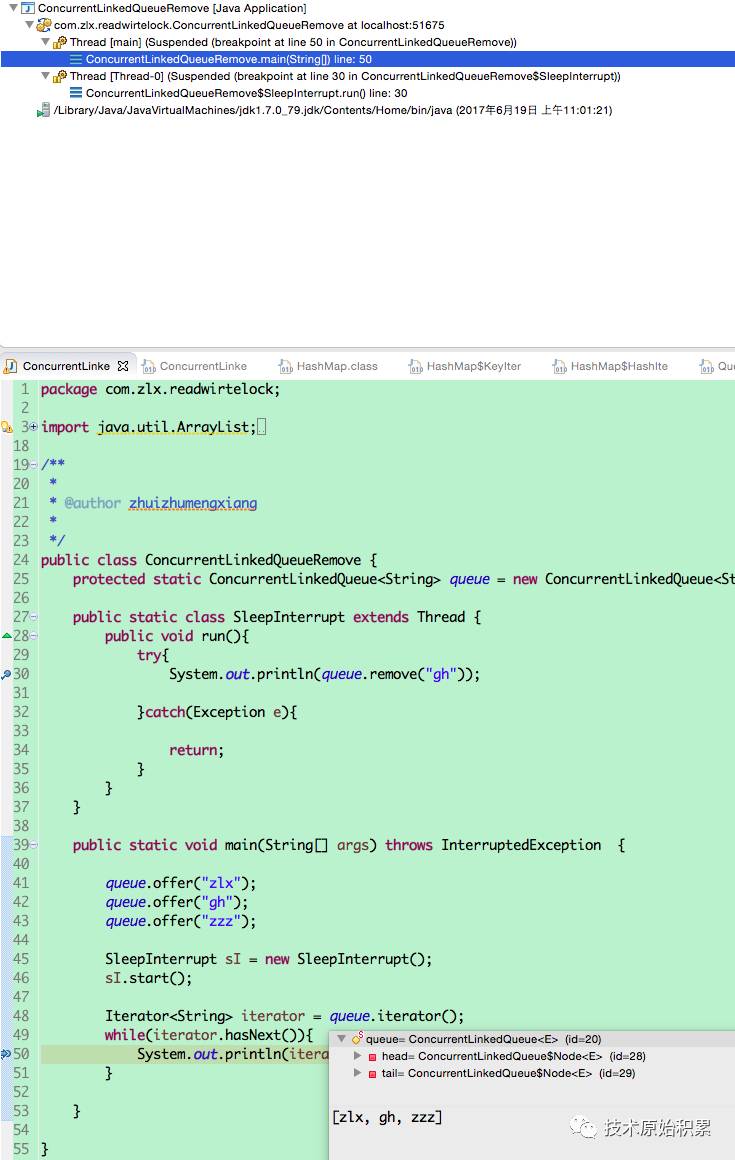Expand the head node in hover popup
The width and height of the screenshot is (735, 1160).
[357, 1056]
